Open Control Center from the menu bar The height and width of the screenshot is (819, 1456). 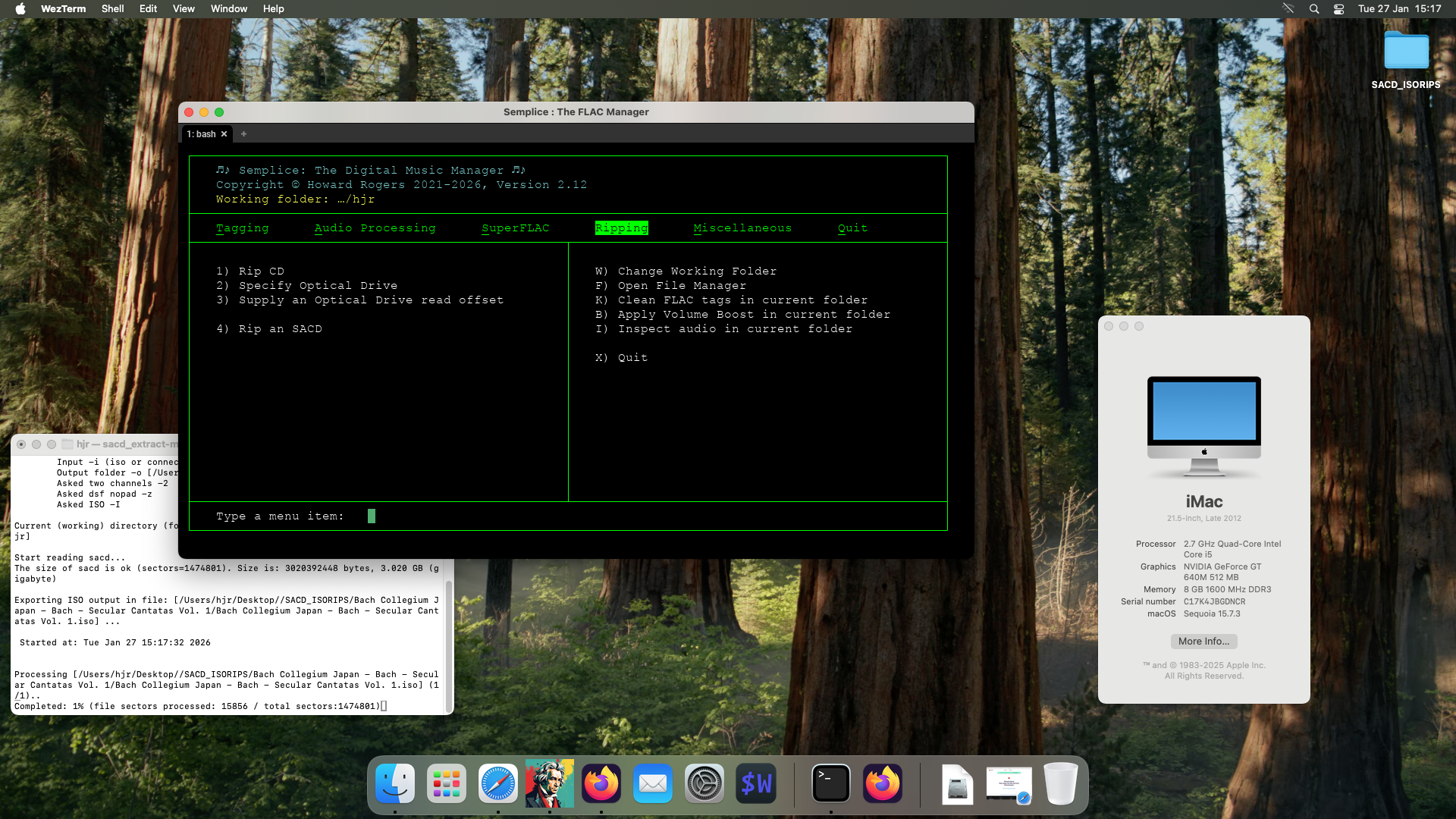pos(1339,8)
